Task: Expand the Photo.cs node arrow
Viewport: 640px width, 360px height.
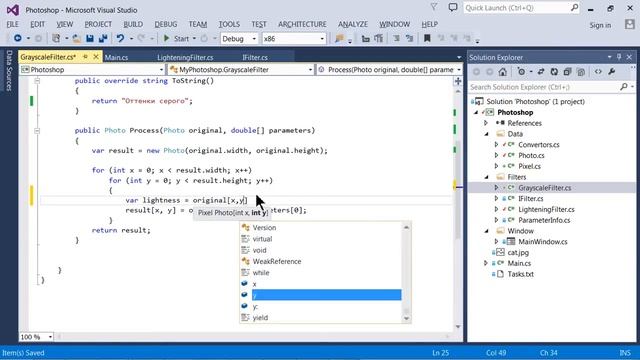Action: (x=496, y=156)
